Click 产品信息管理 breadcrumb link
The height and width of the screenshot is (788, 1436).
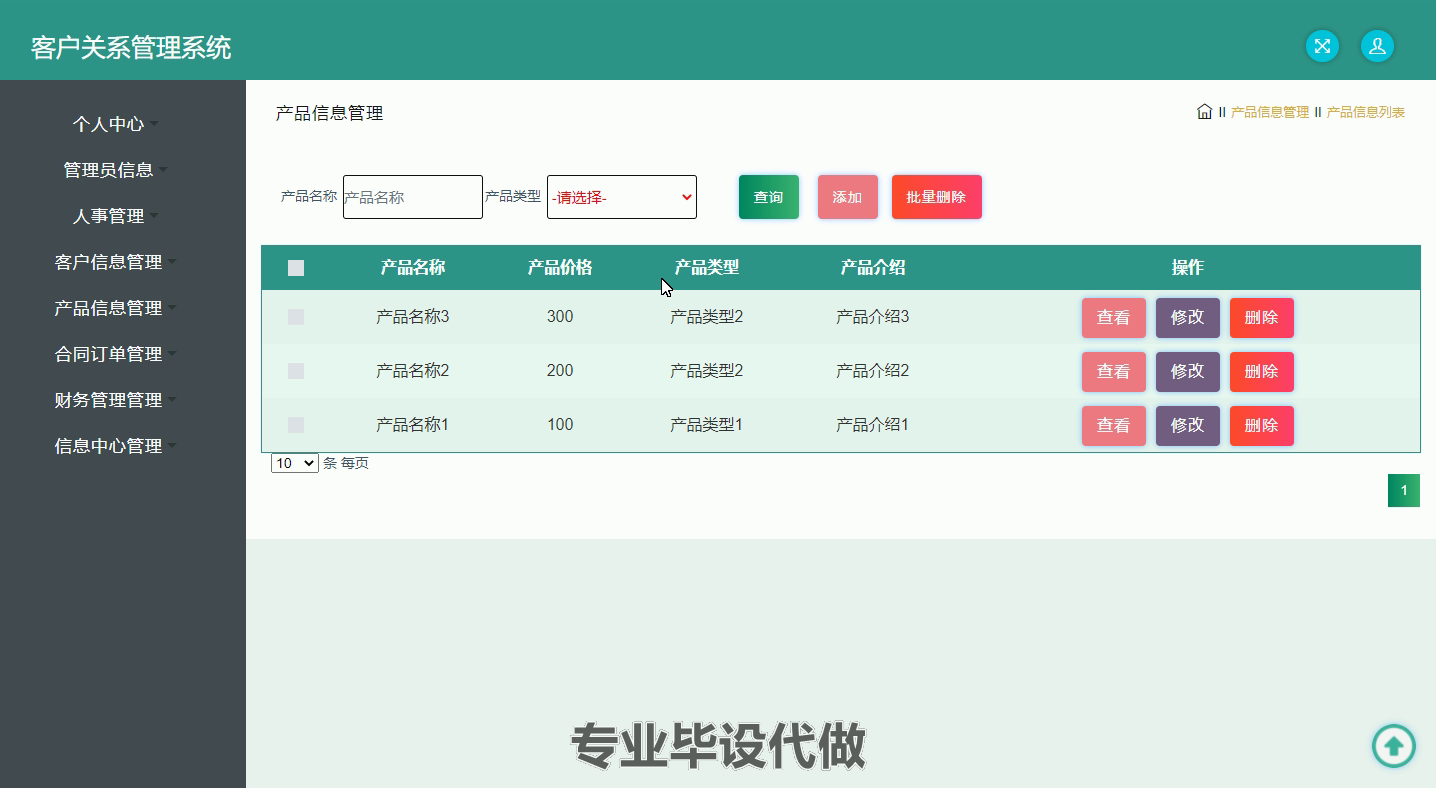(1269, 112)
